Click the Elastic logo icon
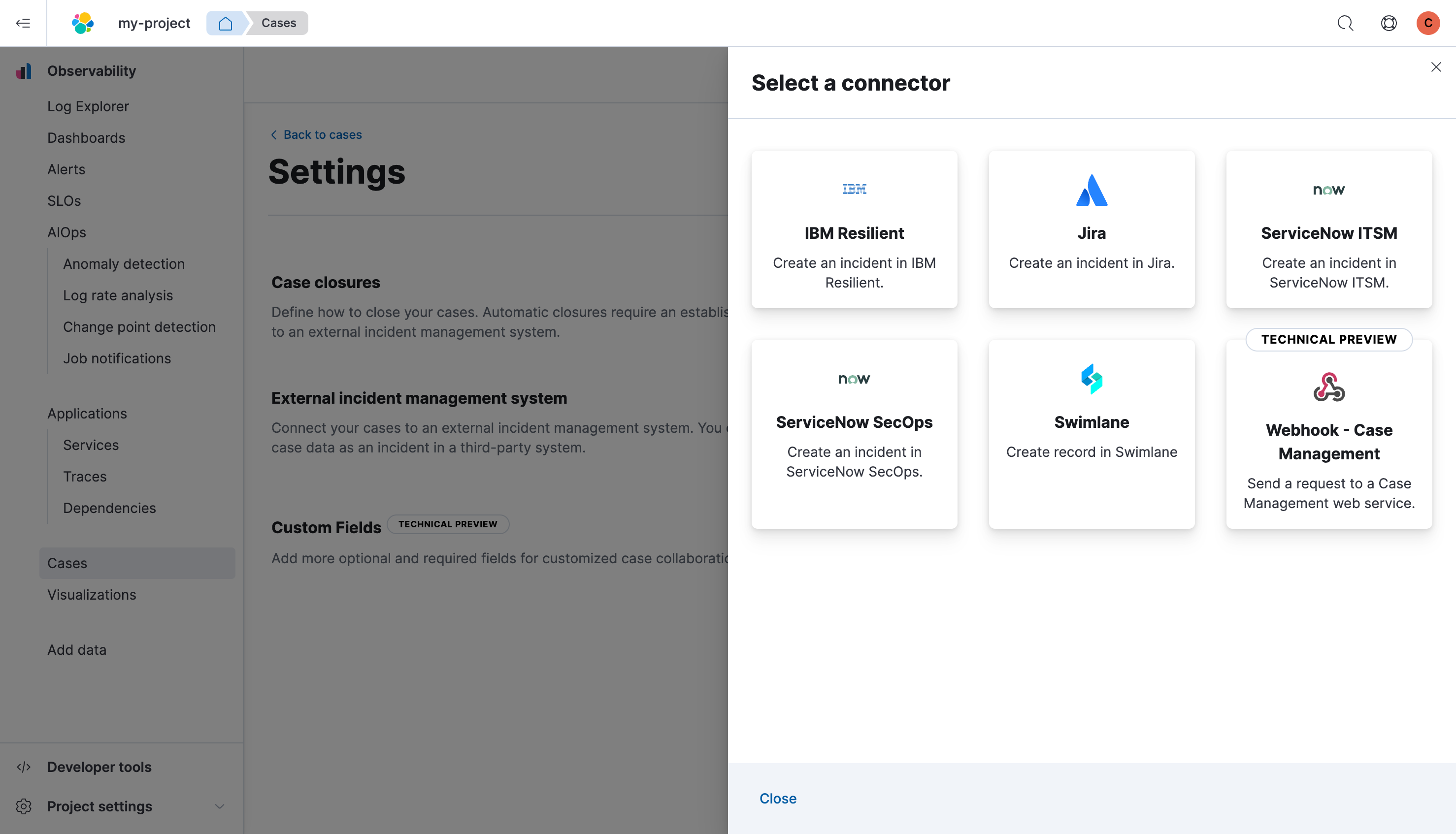This screenshot has width=1456, height=834. coord(83,23)
